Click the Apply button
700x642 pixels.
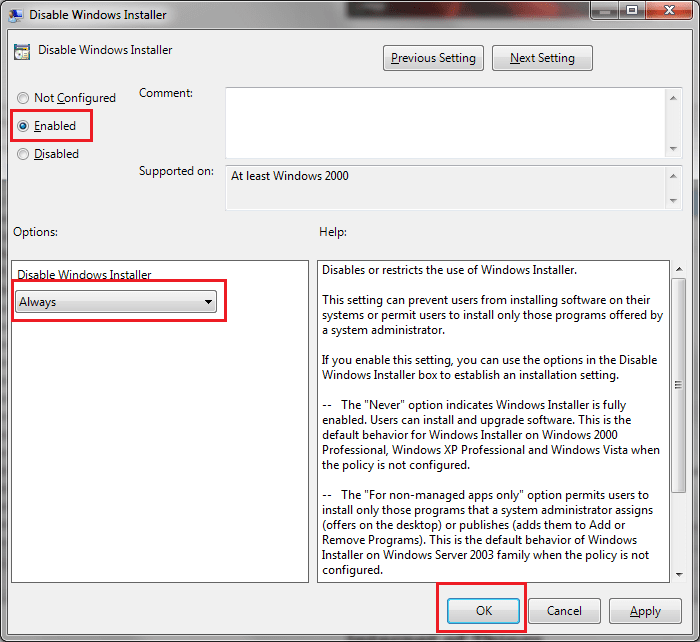click(645, 611)
